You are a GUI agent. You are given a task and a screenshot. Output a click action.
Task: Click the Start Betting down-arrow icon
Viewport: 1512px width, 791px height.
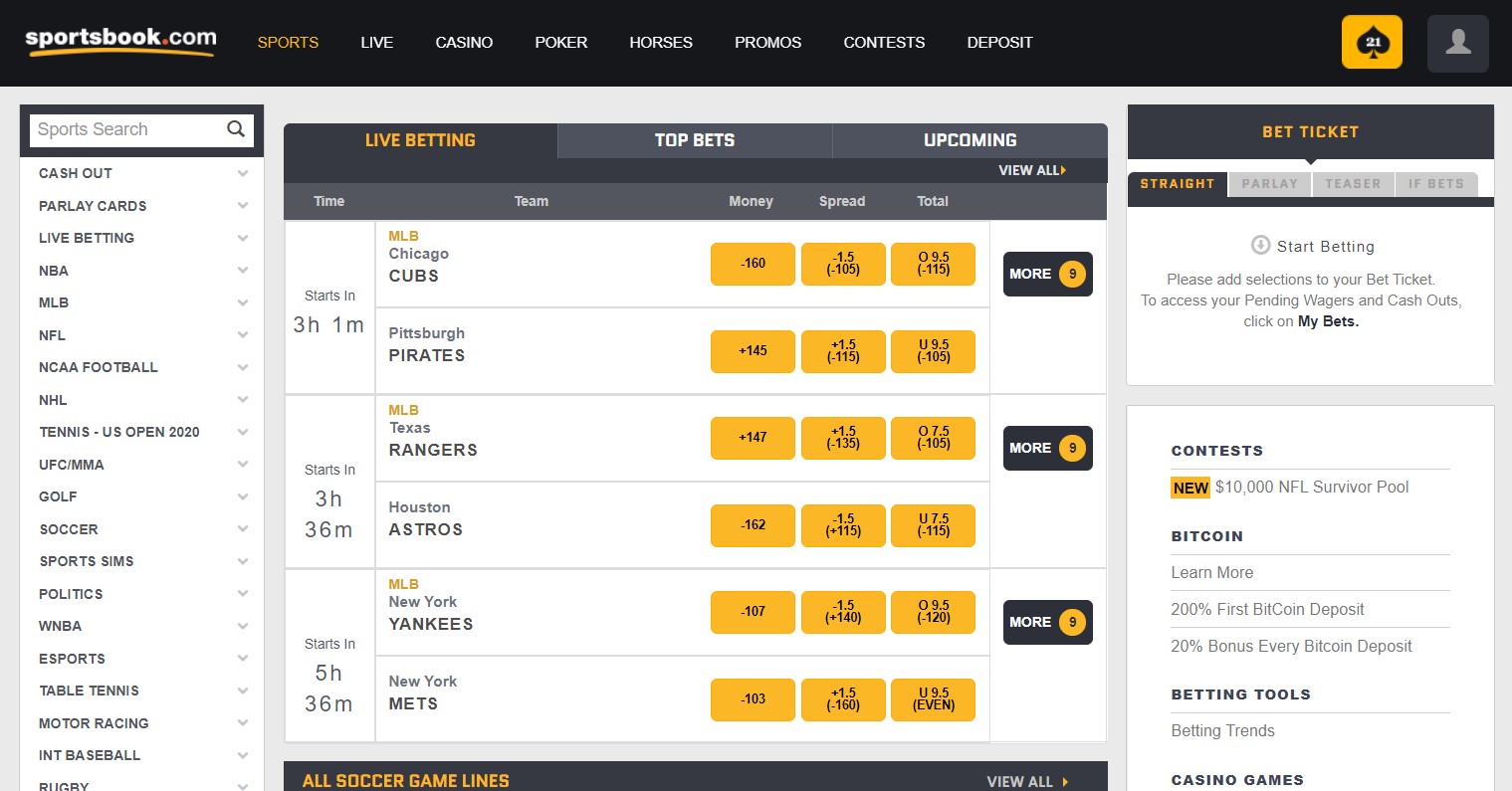point(1260,245)
